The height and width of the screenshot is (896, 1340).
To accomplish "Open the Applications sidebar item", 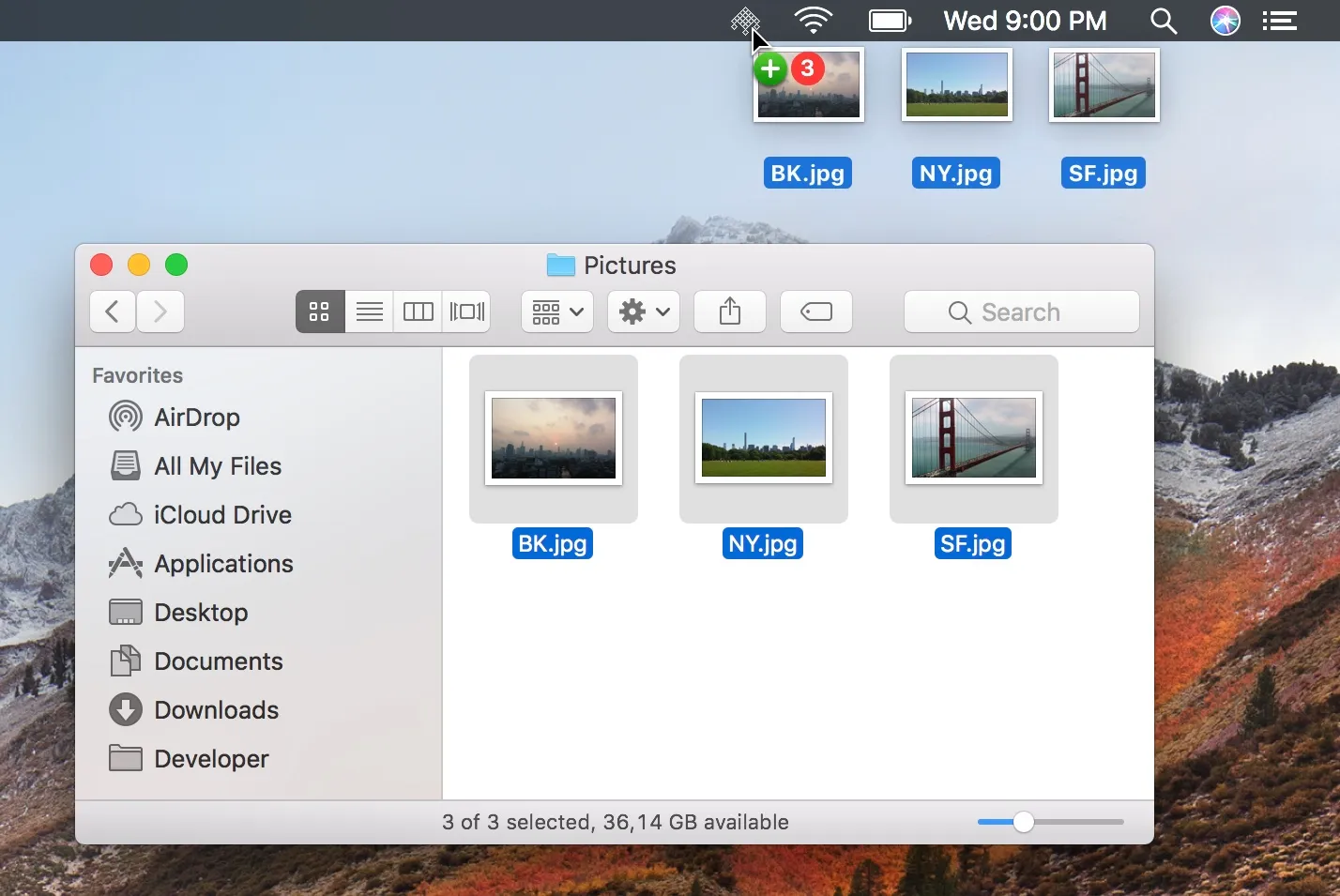I will 222,564.
